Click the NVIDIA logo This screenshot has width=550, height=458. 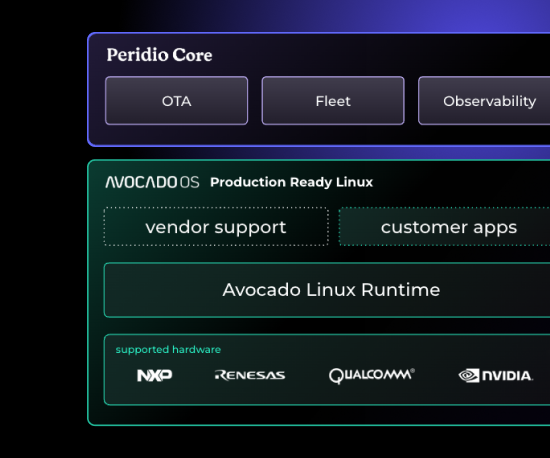tap(496, 376)
